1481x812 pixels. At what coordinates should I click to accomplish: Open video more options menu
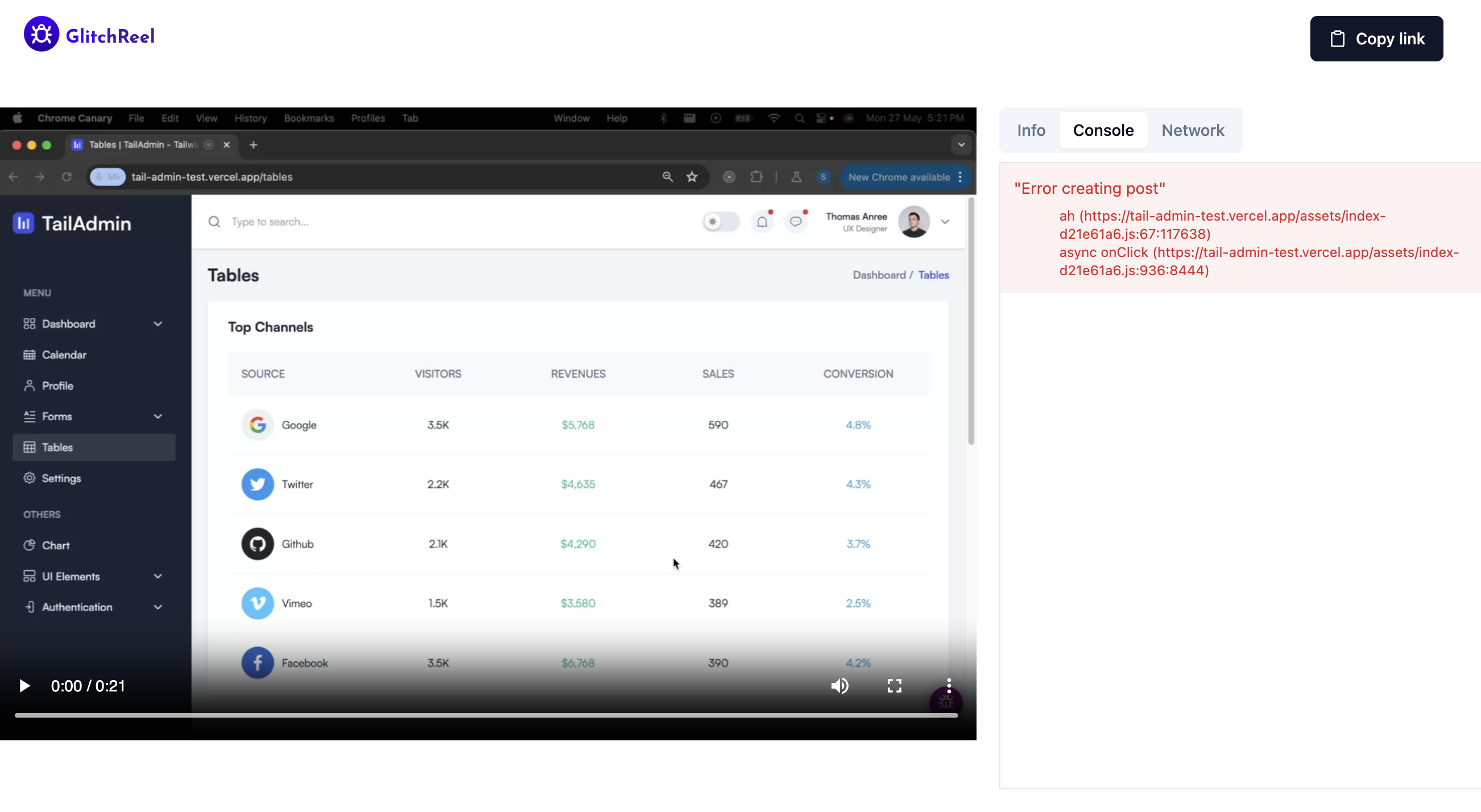click(x=949, y=686)
